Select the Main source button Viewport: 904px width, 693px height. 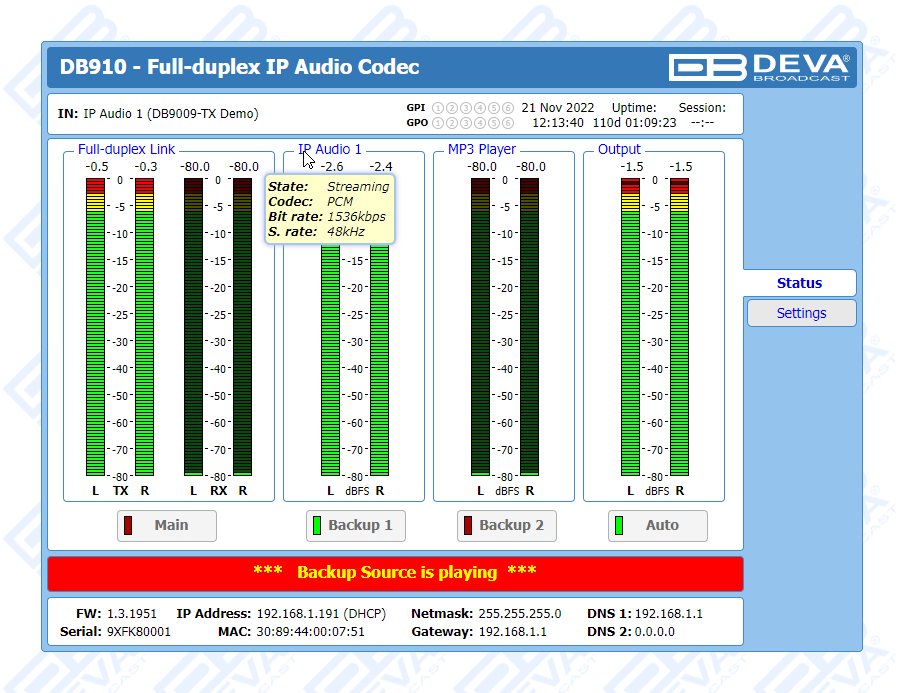(167, 526)
